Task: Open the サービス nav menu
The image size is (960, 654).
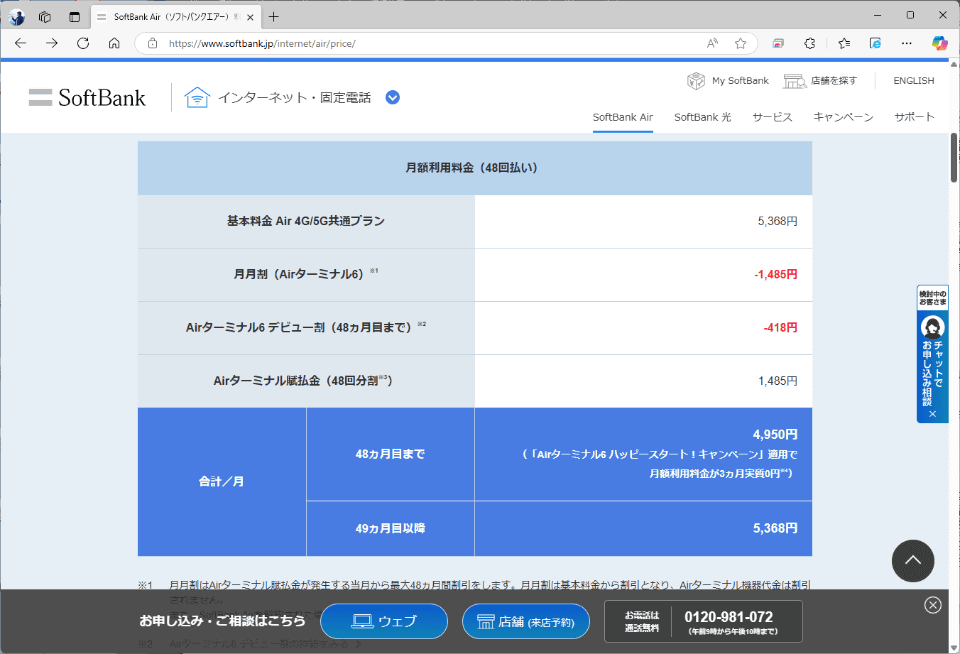Action: click(x=772, y=117)
